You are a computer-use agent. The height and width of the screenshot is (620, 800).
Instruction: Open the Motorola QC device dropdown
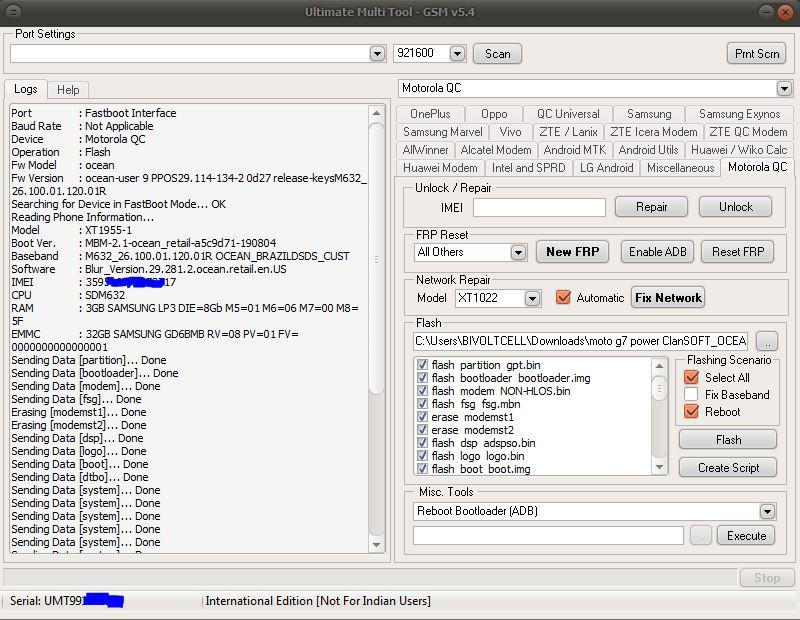tap(784, 88)
